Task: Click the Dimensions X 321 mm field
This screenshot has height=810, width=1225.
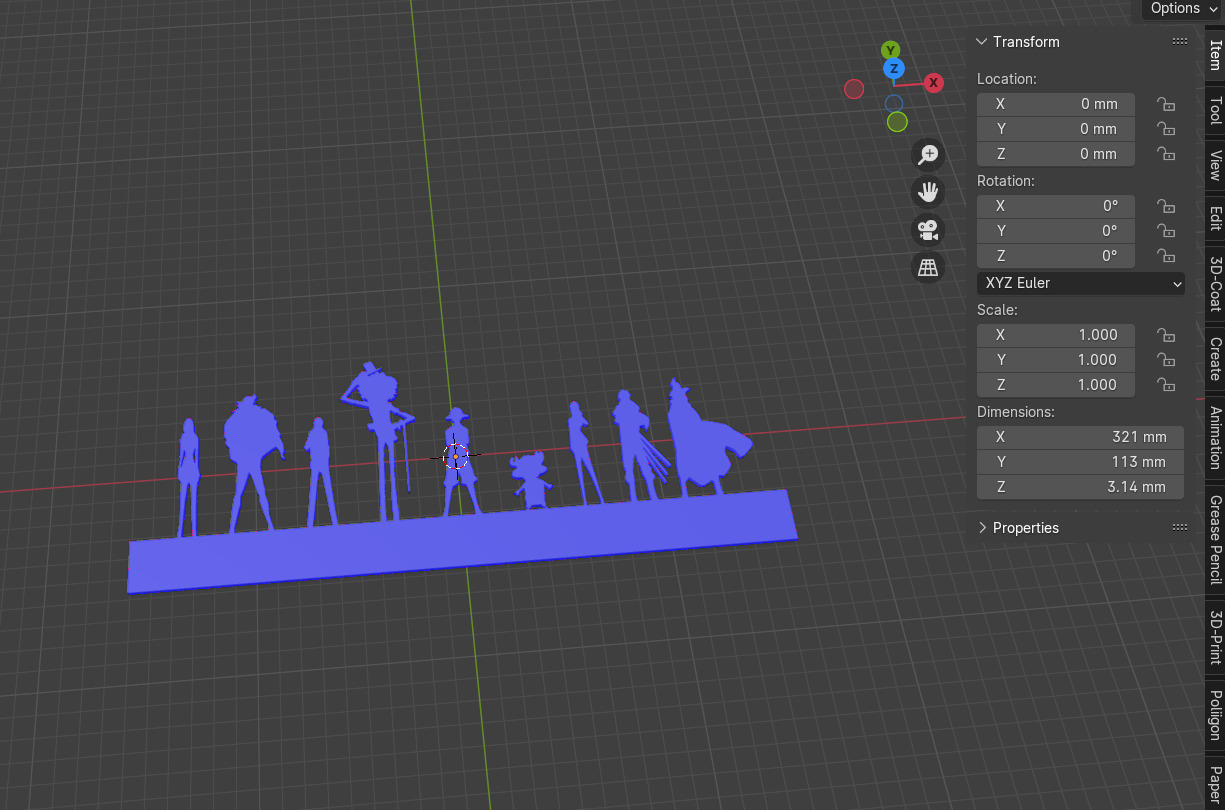Action: [1080, 437]
